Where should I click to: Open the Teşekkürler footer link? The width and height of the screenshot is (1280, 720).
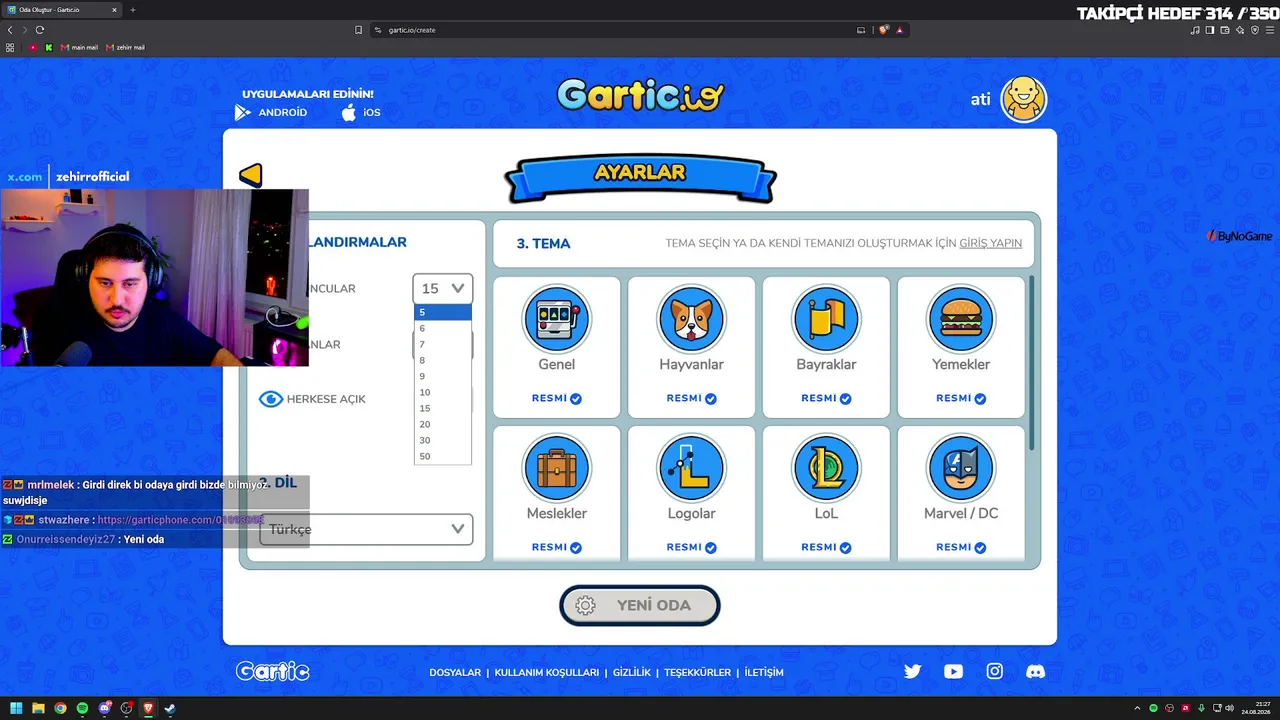click(x=698, y=673)
